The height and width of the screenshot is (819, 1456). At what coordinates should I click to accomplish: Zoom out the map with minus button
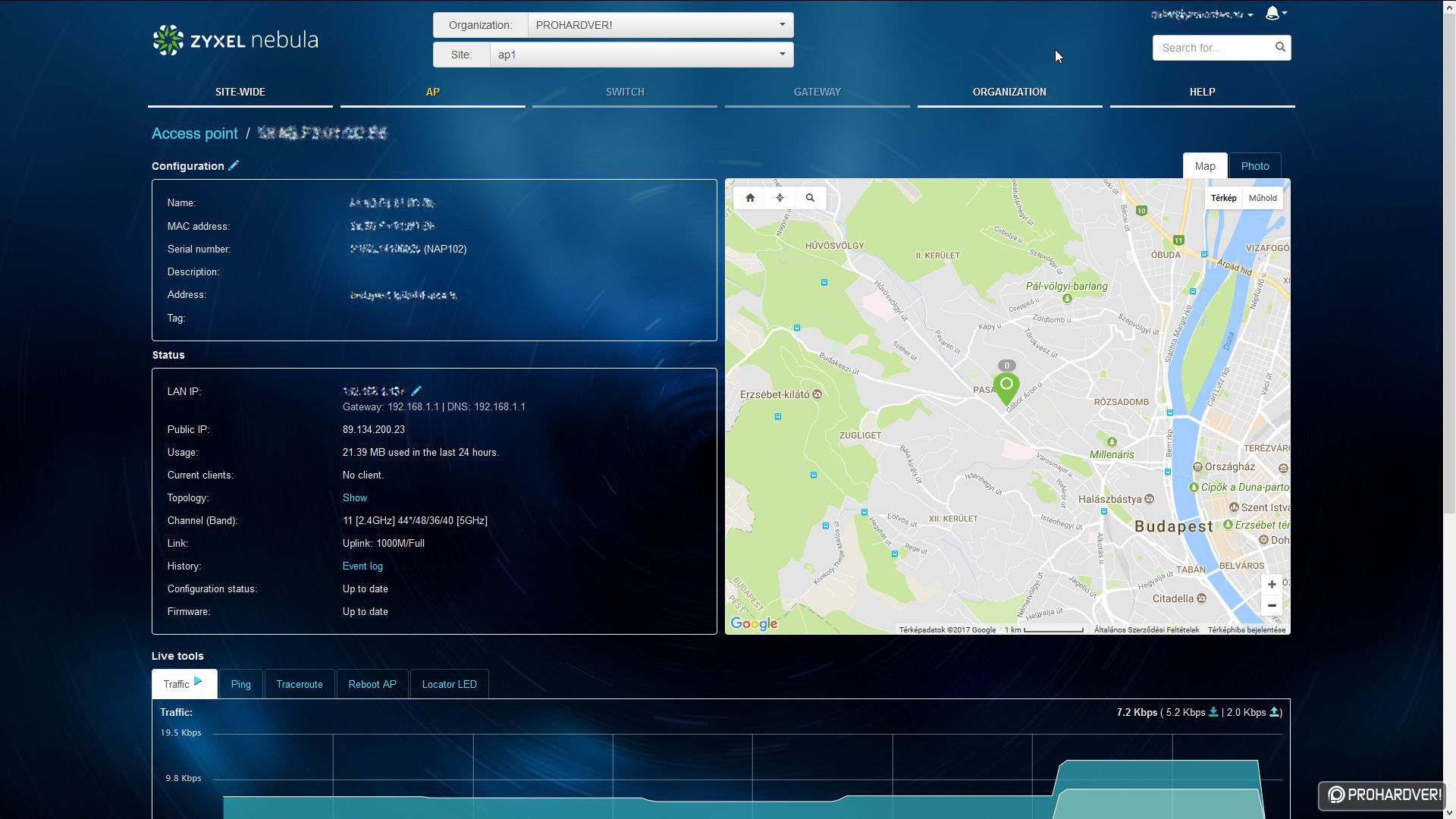pos(1272,605)
